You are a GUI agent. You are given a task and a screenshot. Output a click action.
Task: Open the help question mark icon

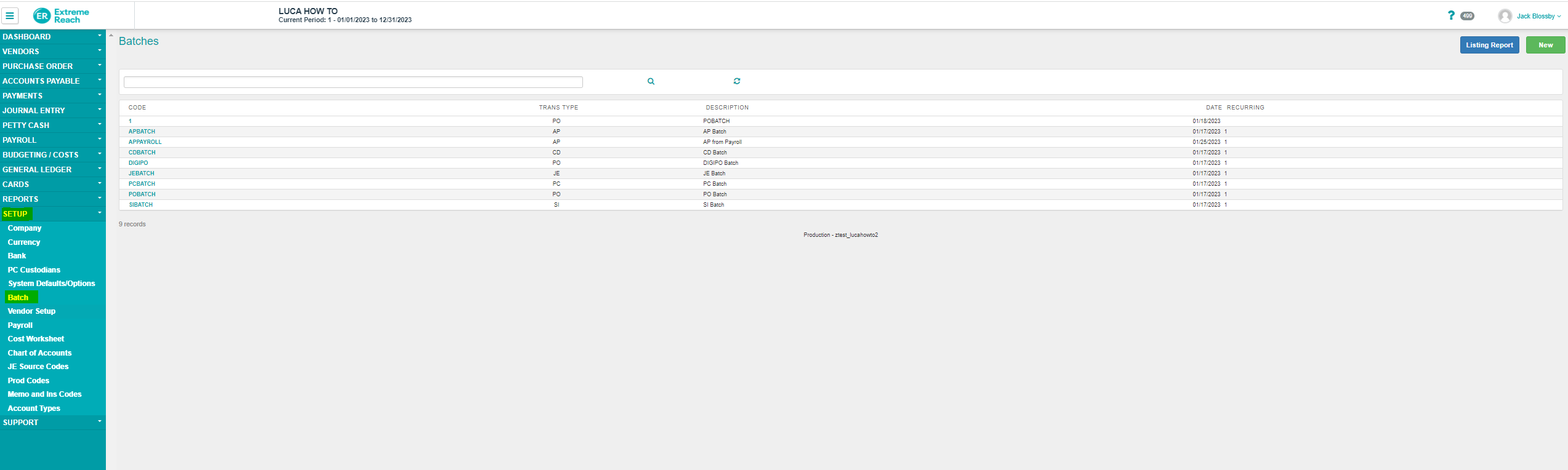1451,15
